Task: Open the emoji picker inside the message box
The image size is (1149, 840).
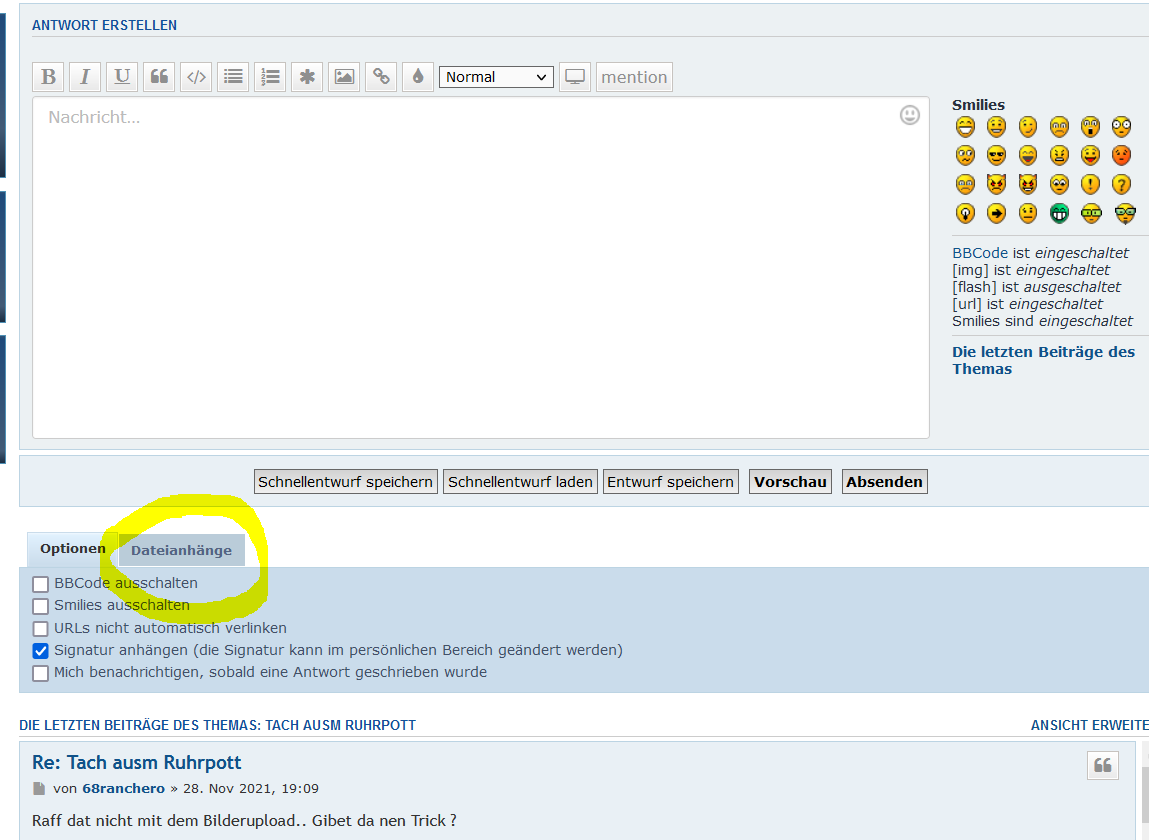Action: (909, 115)
